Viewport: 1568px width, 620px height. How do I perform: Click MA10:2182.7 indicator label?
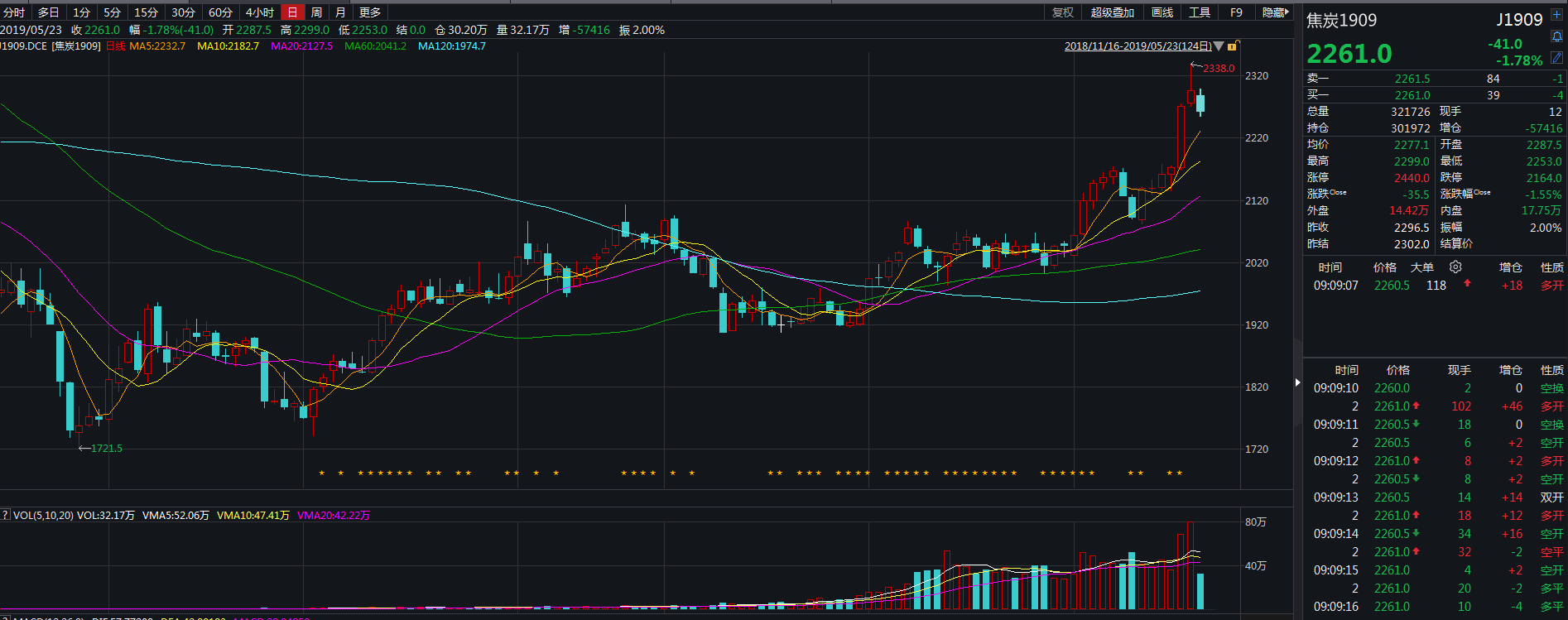228,46
